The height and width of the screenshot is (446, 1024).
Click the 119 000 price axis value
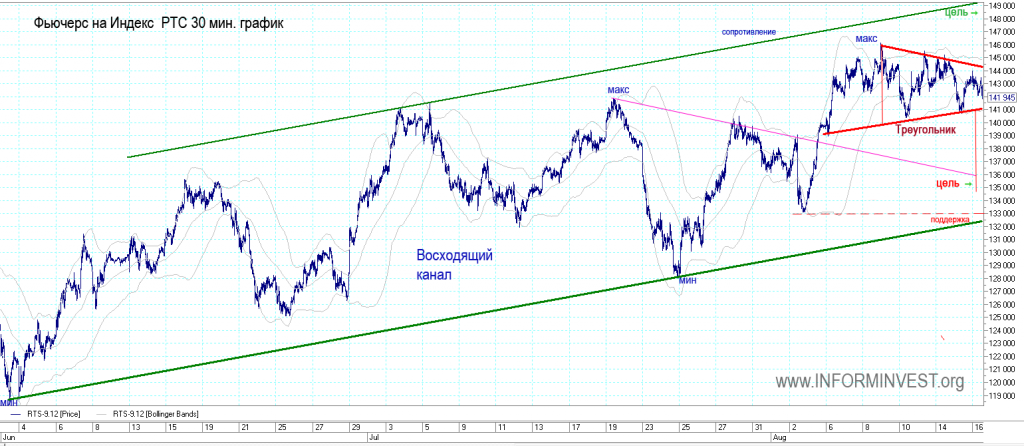[1002, 396]
